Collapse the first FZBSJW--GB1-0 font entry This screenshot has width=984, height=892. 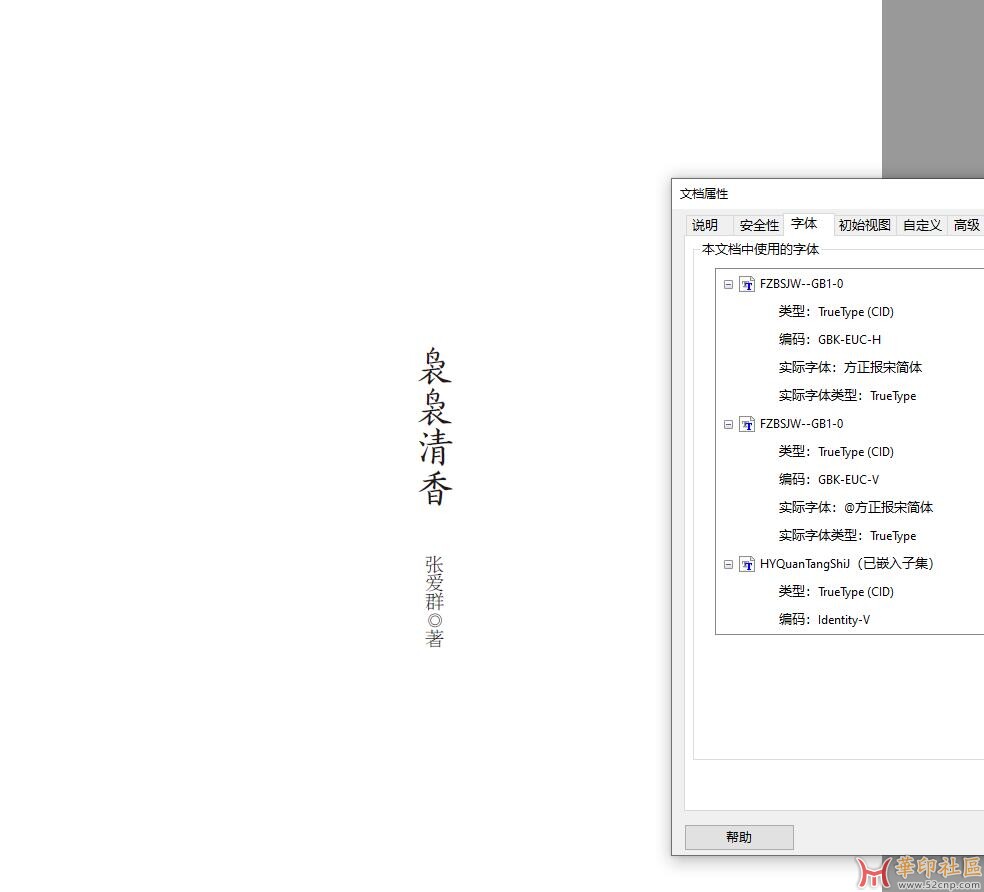click(x=728, y=284)
